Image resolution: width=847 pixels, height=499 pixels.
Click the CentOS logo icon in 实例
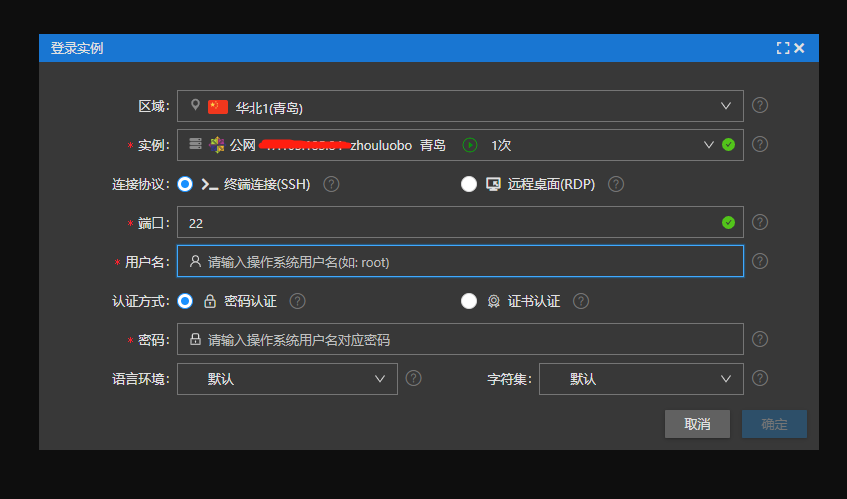coord(217,145)
